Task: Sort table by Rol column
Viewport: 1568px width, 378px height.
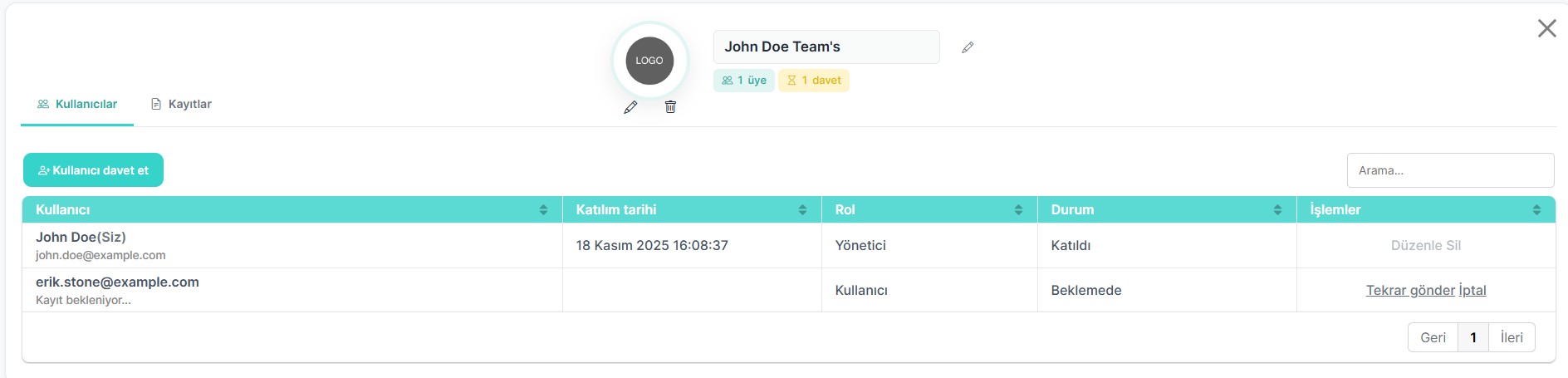Action: 1018,210
